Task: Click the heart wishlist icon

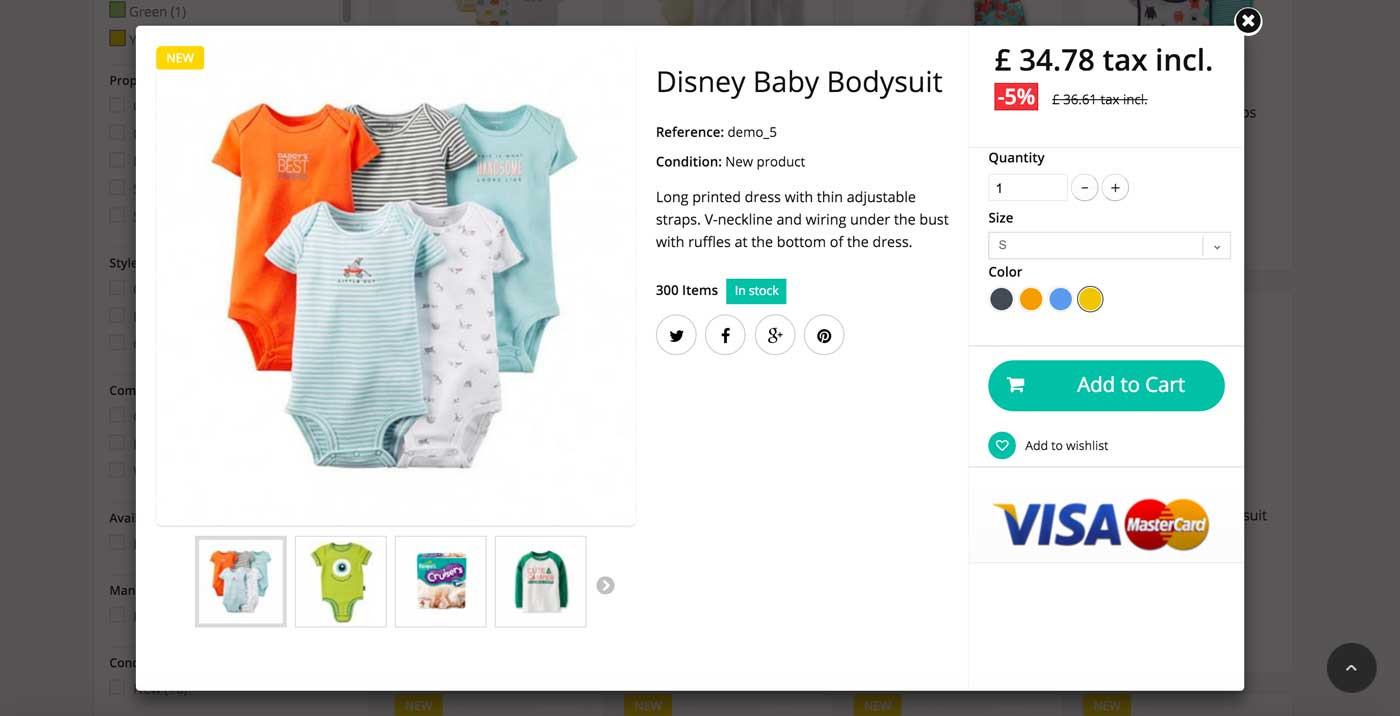Action: [x=1002, y=446]
